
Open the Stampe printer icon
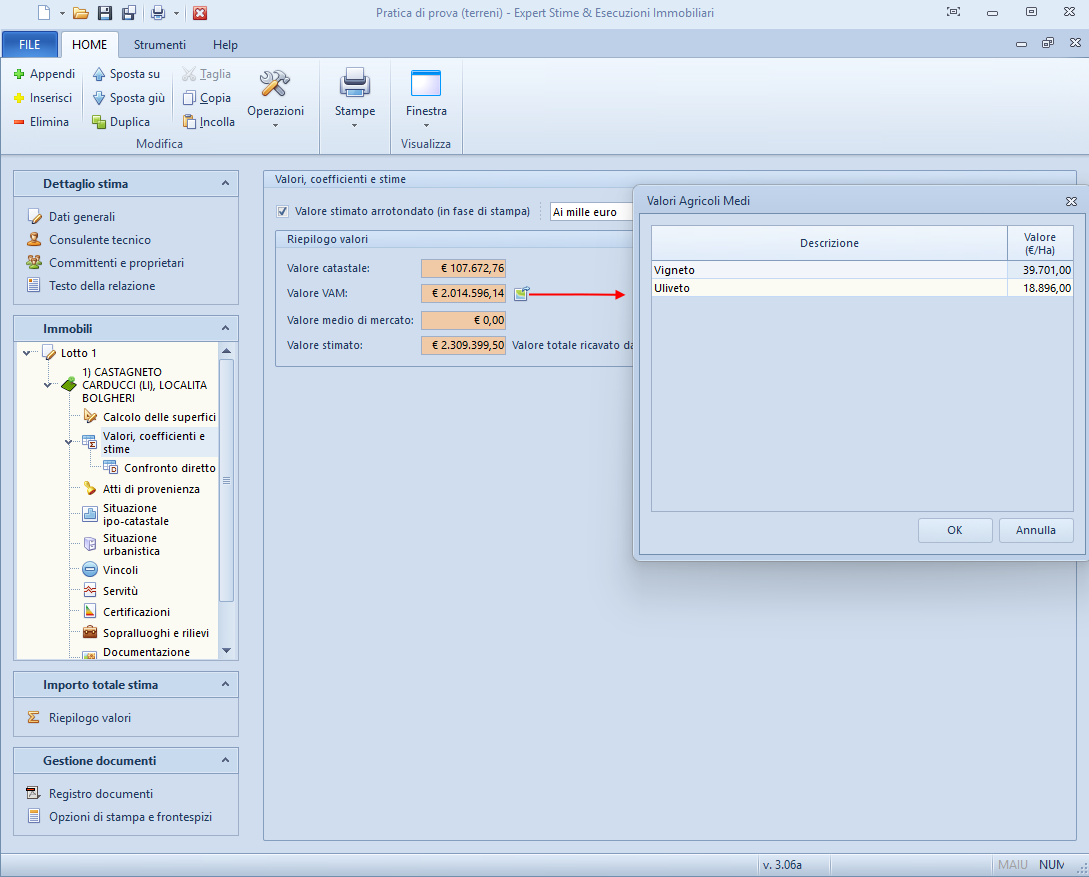pyautogui.click(x=355, y=84)
